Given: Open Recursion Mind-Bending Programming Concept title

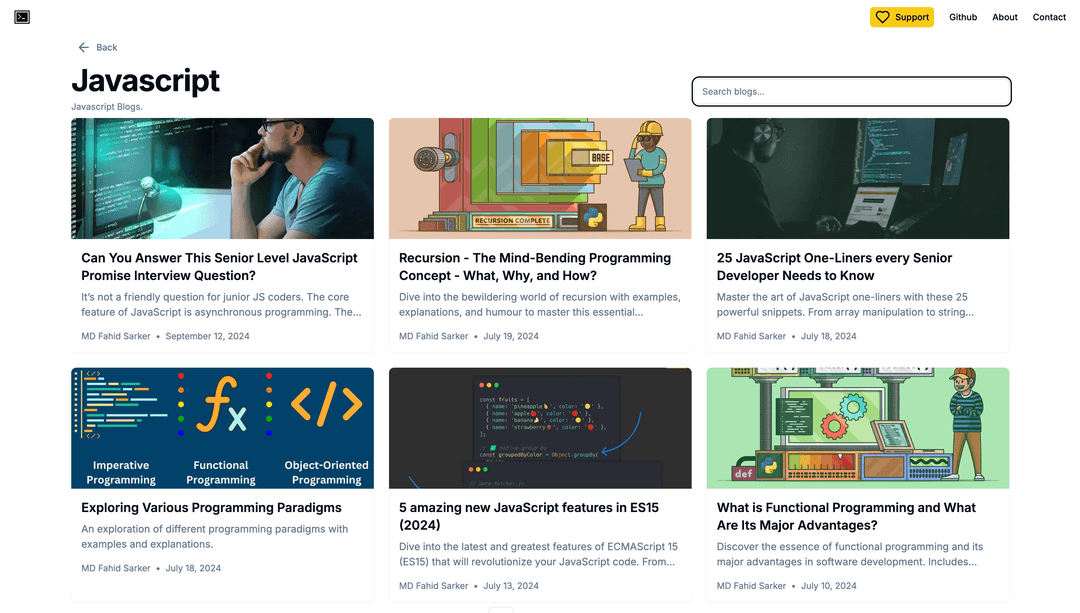Looking at the screenshot, I should 534,266.
